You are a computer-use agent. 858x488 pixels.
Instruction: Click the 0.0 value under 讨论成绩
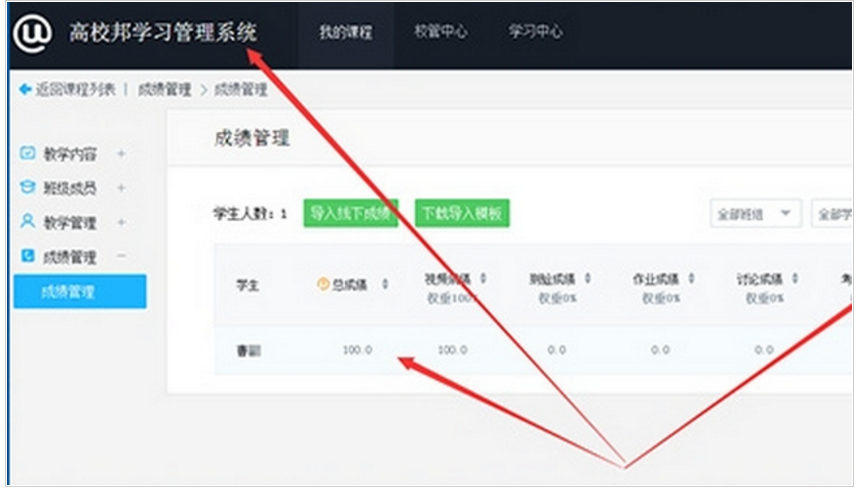pyautogui.click(x=764, y=350)
